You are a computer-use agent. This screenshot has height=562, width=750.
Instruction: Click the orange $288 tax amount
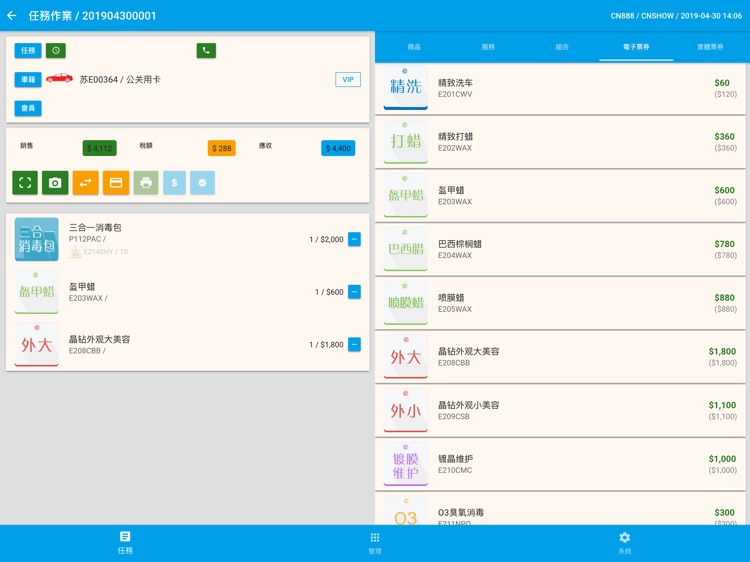tap(222, 148)
